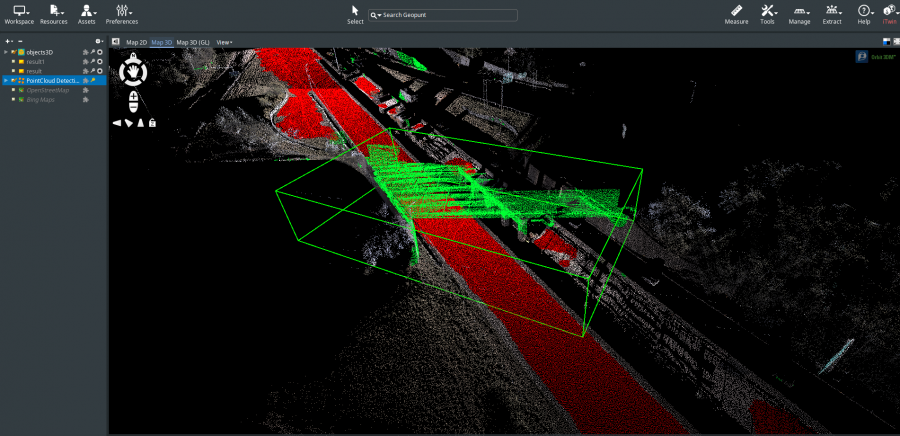Zoom in with the map plus button

[134, 95]
